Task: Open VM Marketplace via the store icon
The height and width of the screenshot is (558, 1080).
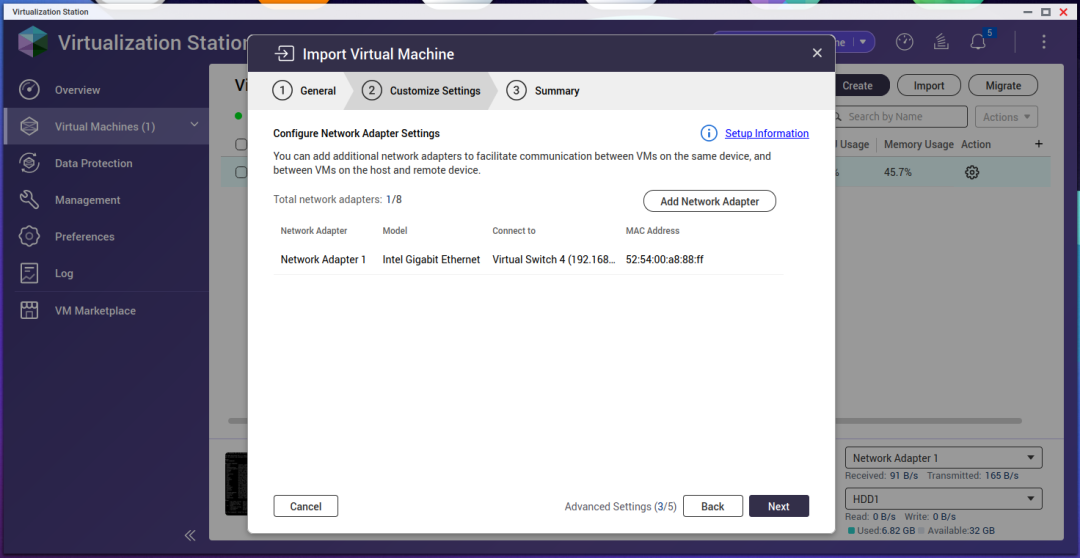Action: [29, 311]
